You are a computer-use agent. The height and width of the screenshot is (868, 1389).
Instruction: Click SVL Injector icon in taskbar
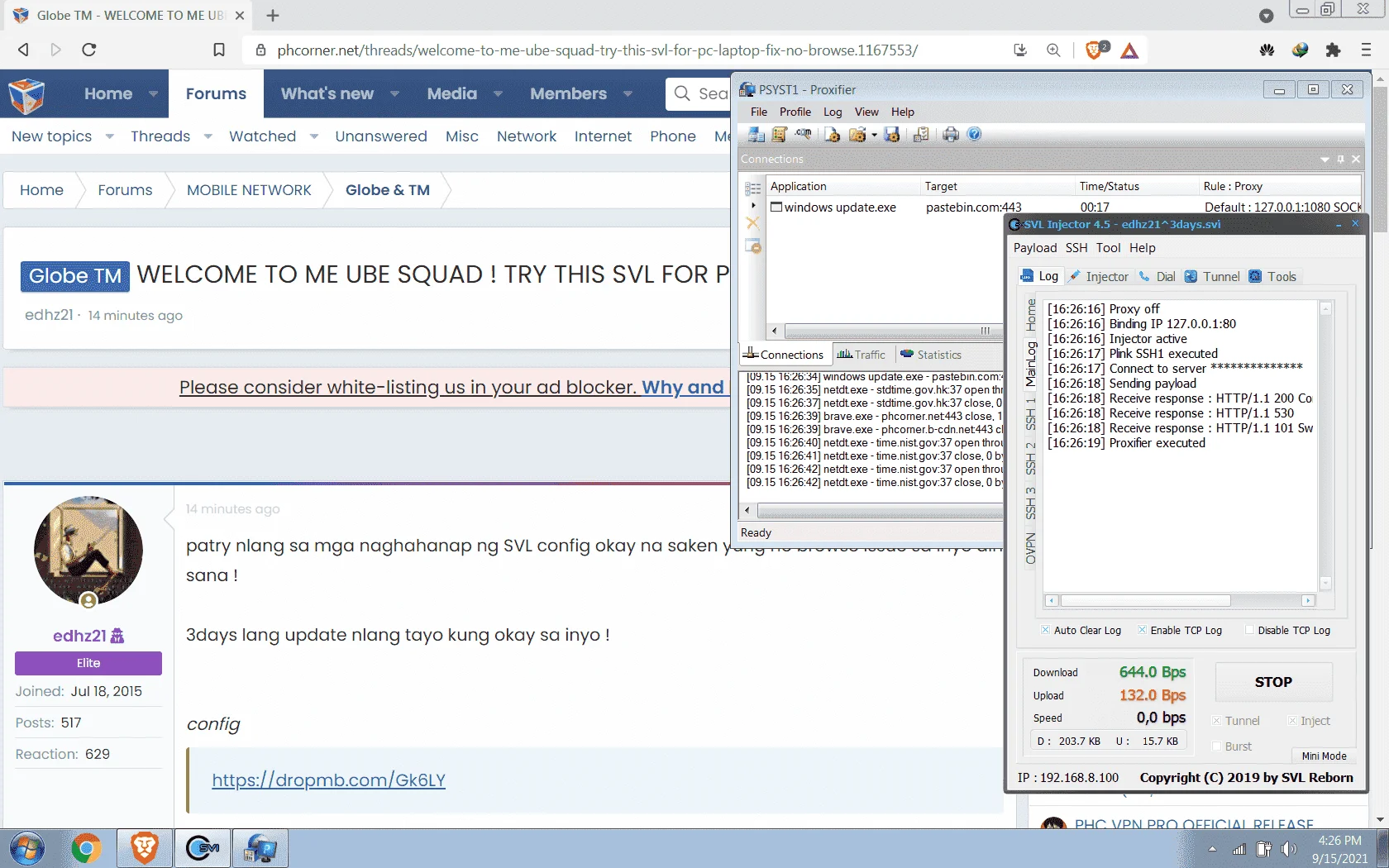tap(203, 848)
